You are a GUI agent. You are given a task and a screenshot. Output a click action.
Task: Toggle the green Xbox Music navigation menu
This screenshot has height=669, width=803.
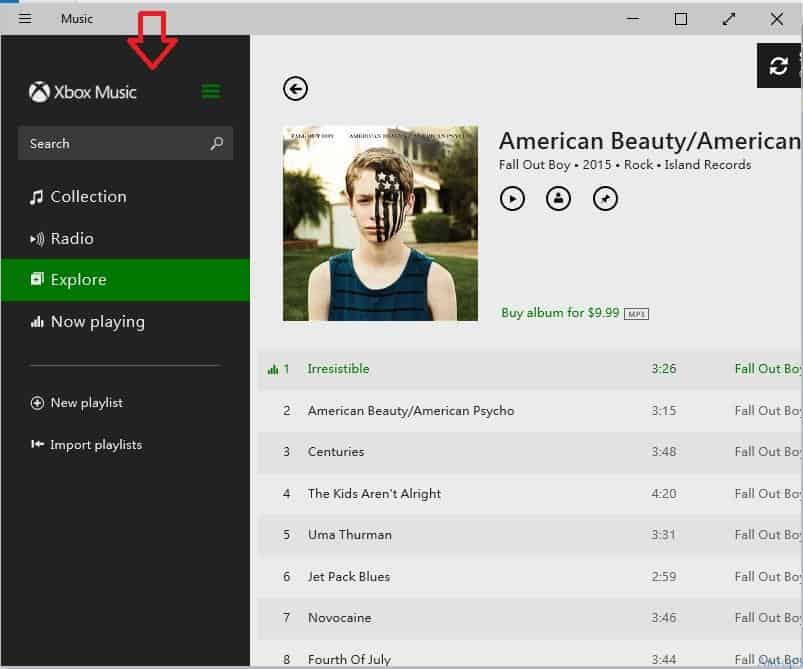211,91
